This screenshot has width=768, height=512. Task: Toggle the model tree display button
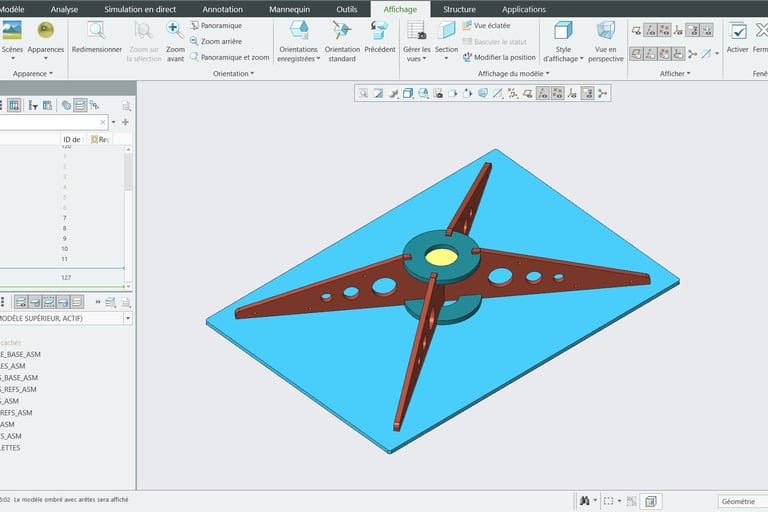coord(14,105)
